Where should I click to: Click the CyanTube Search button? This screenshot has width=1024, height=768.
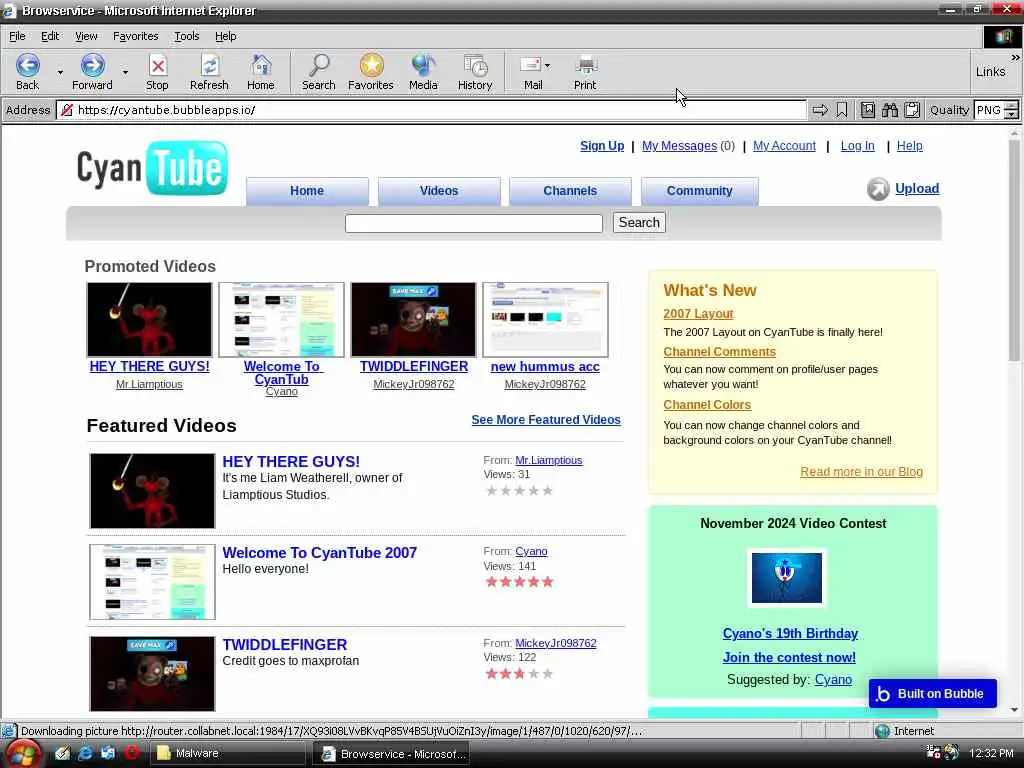click(x=639, y=223)
